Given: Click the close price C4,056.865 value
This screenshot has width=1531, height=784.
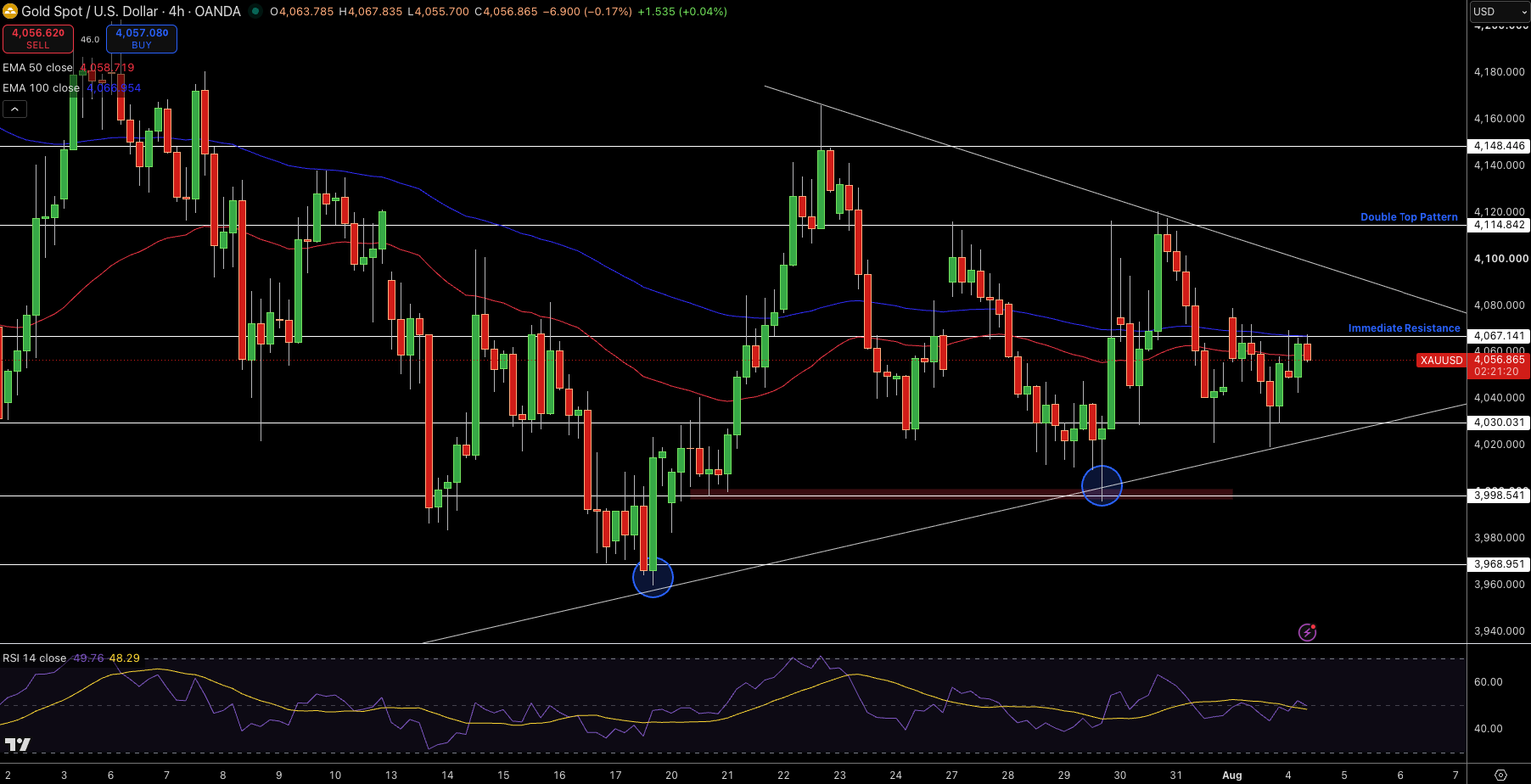Looking at the screenshot, I should click(506, 12).
